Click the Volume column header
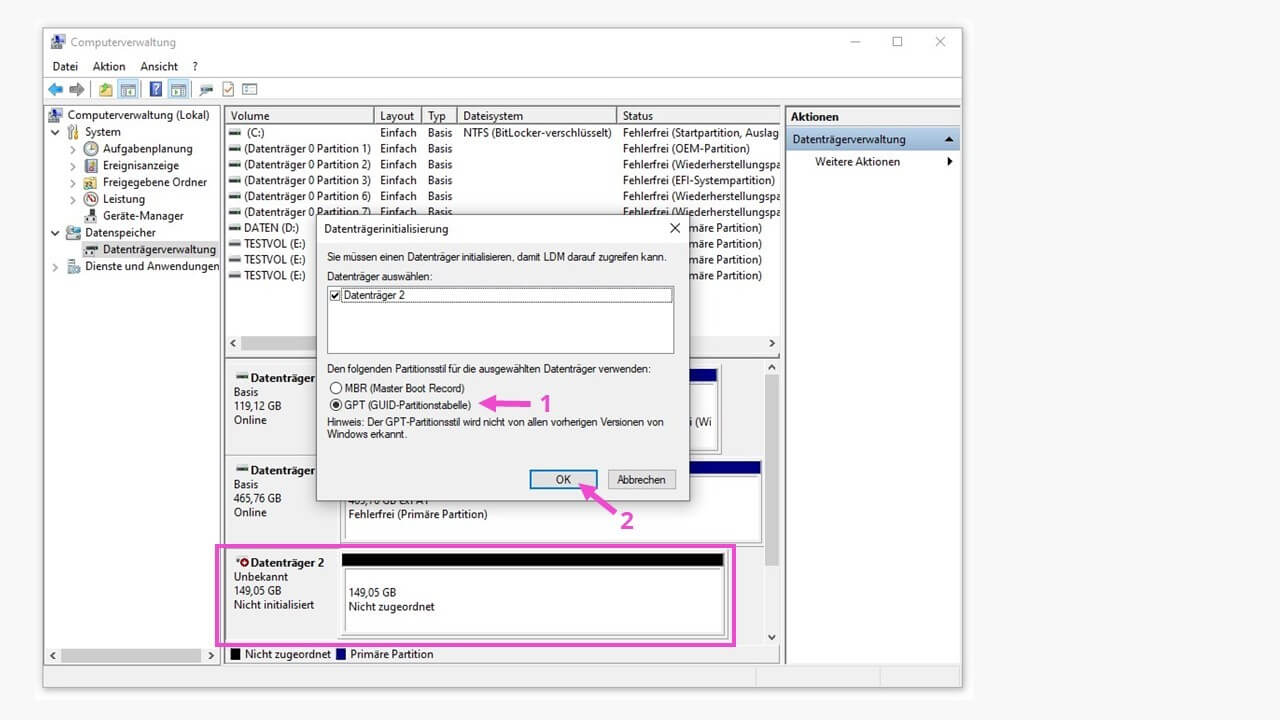Viewport: 1280px width, 720px height. tap(300, 116)
